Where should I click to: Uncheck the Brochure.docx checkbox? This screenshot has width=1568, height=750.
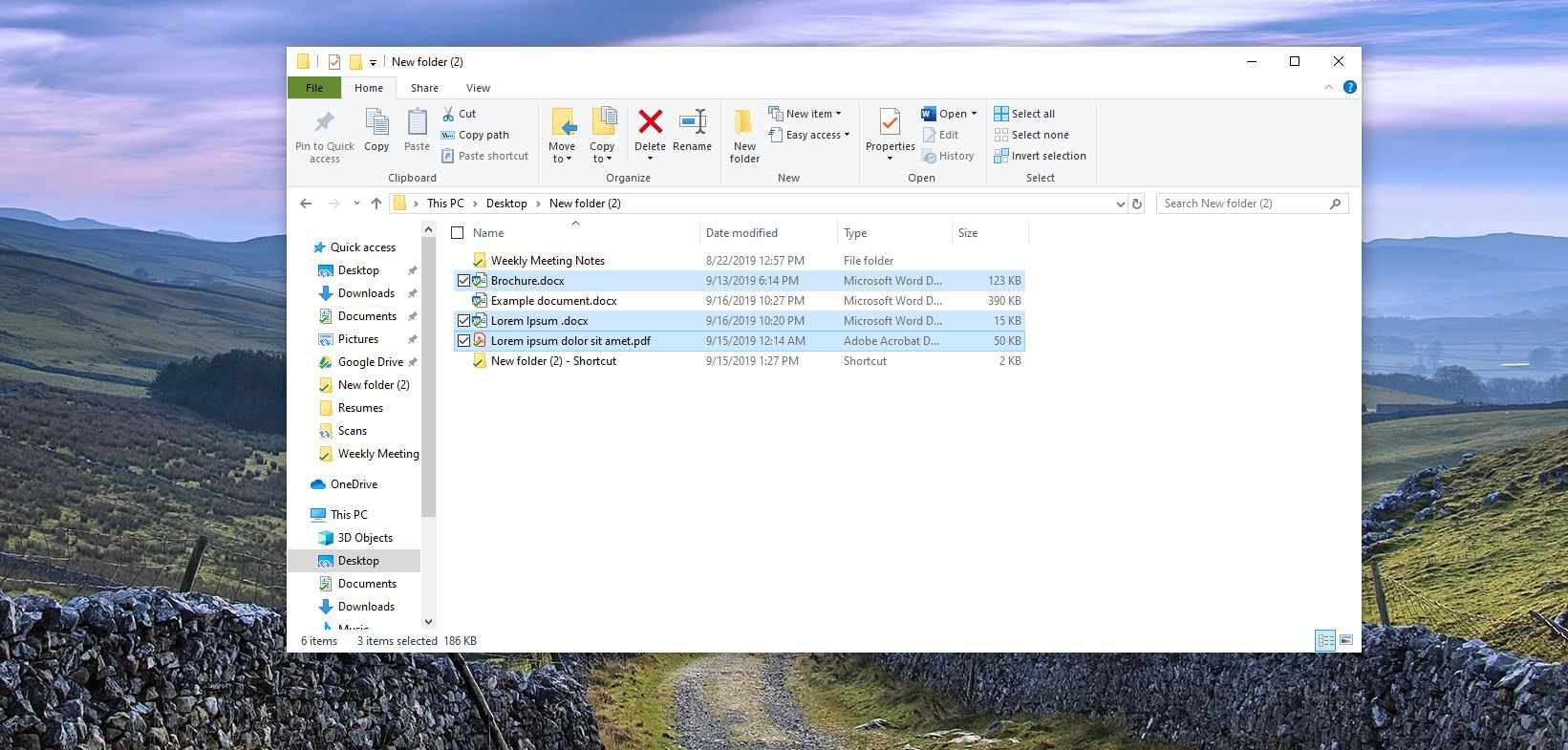click(x=464, y=281)
